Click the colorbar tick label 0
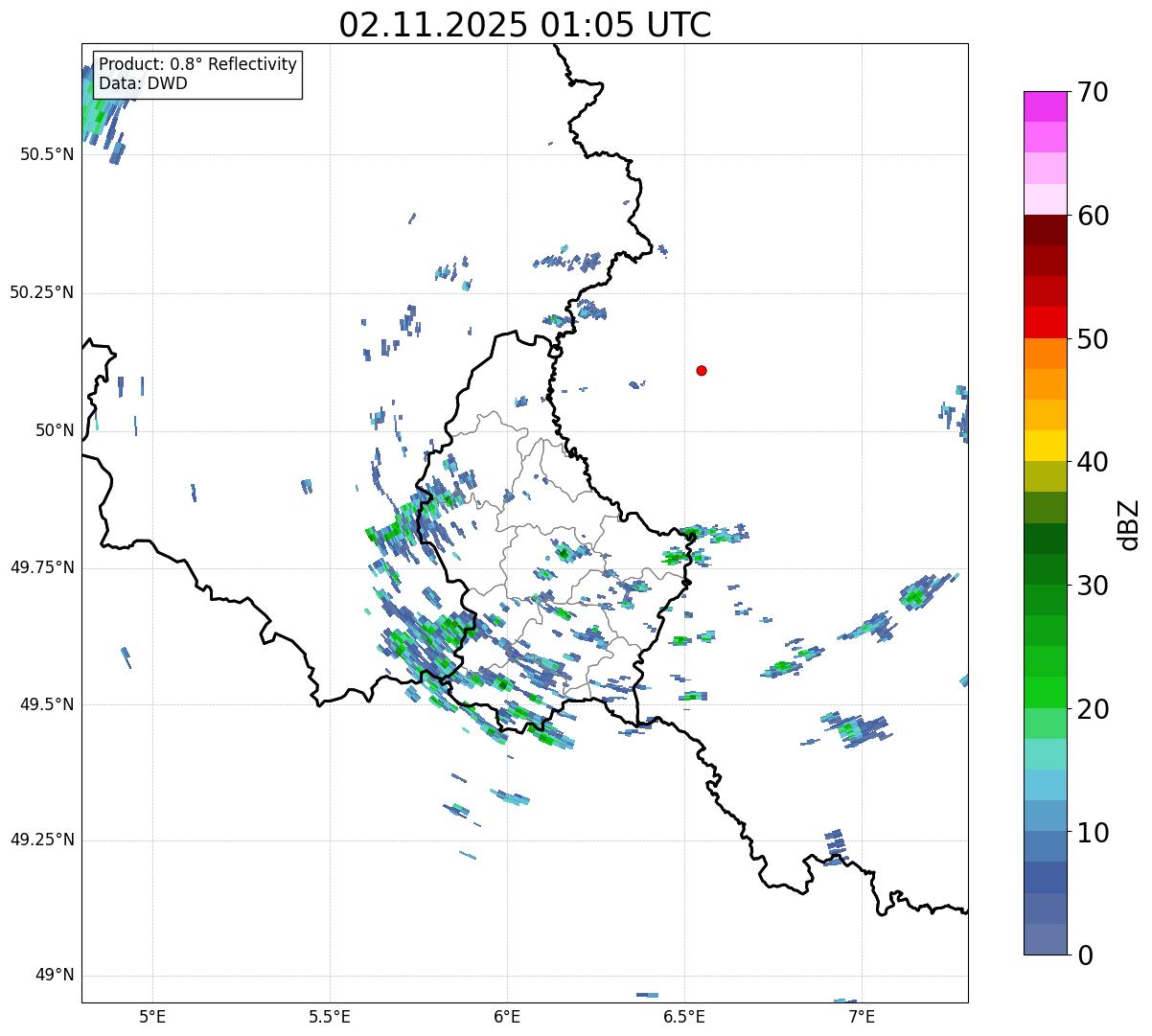 [x=1084, y=955]
